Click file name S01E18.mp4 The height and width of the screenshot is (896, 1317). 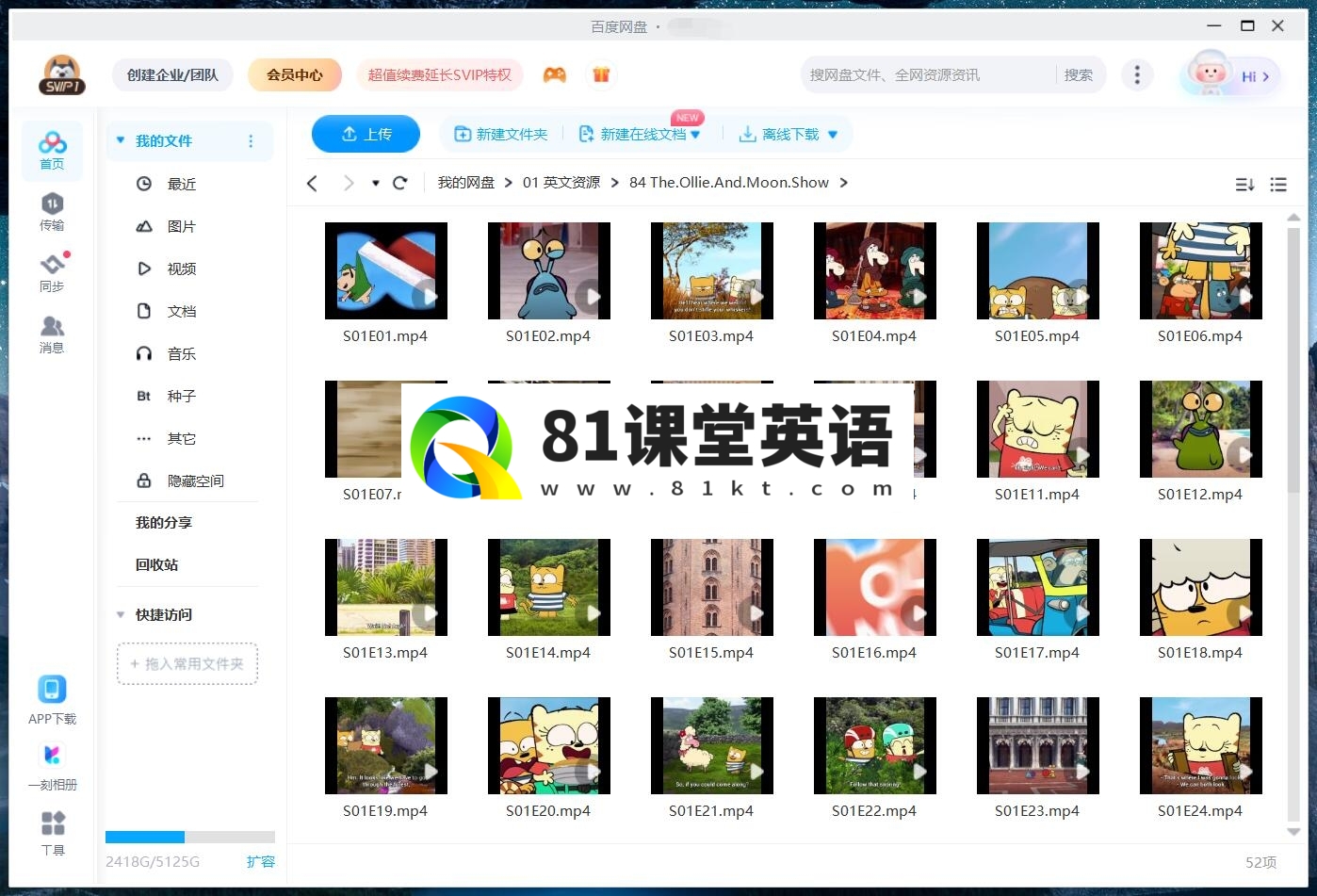pyautogui.click(x=1200, y=652)
